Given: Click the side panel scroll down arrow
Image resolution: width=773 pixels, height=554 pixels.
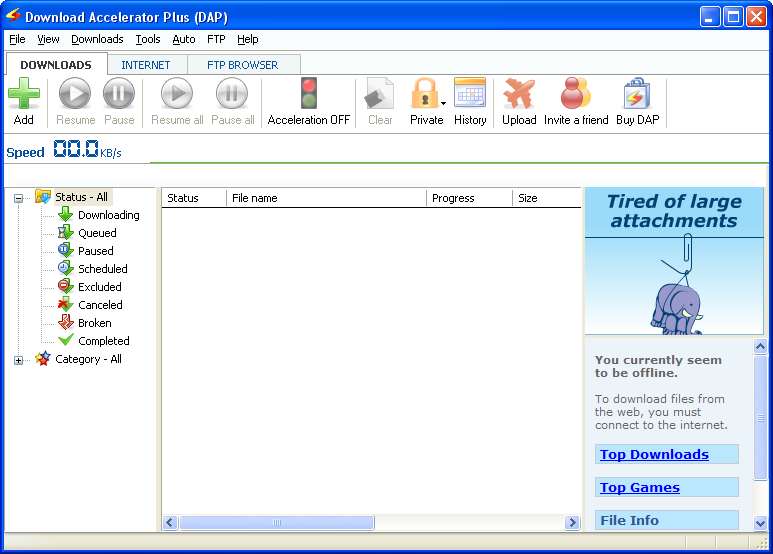Looking at the screenshot, I should point(760,523).
